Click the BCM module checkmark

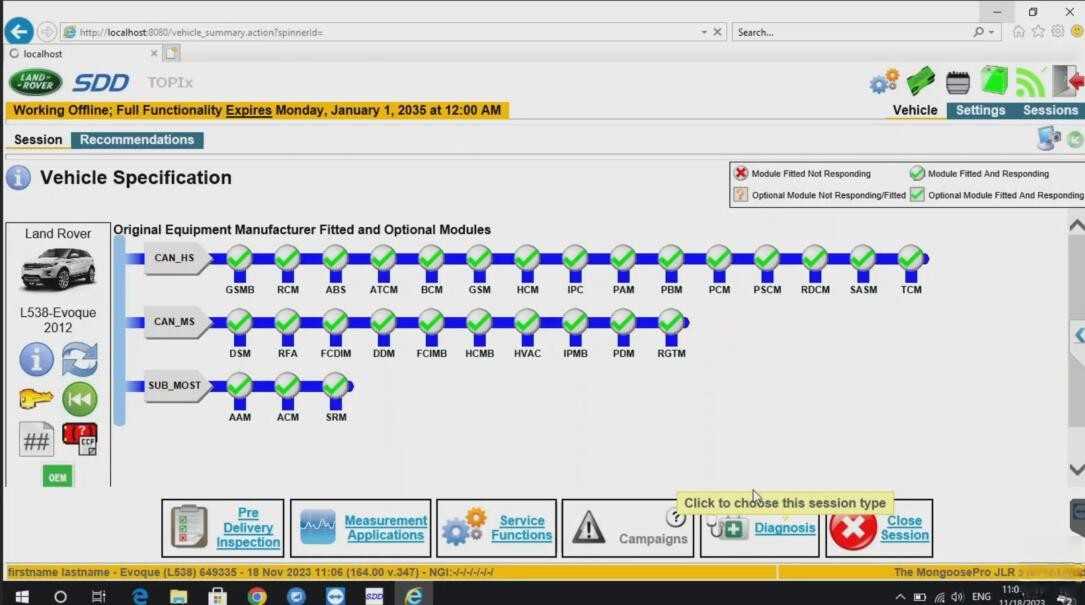[x=431, y=259]
